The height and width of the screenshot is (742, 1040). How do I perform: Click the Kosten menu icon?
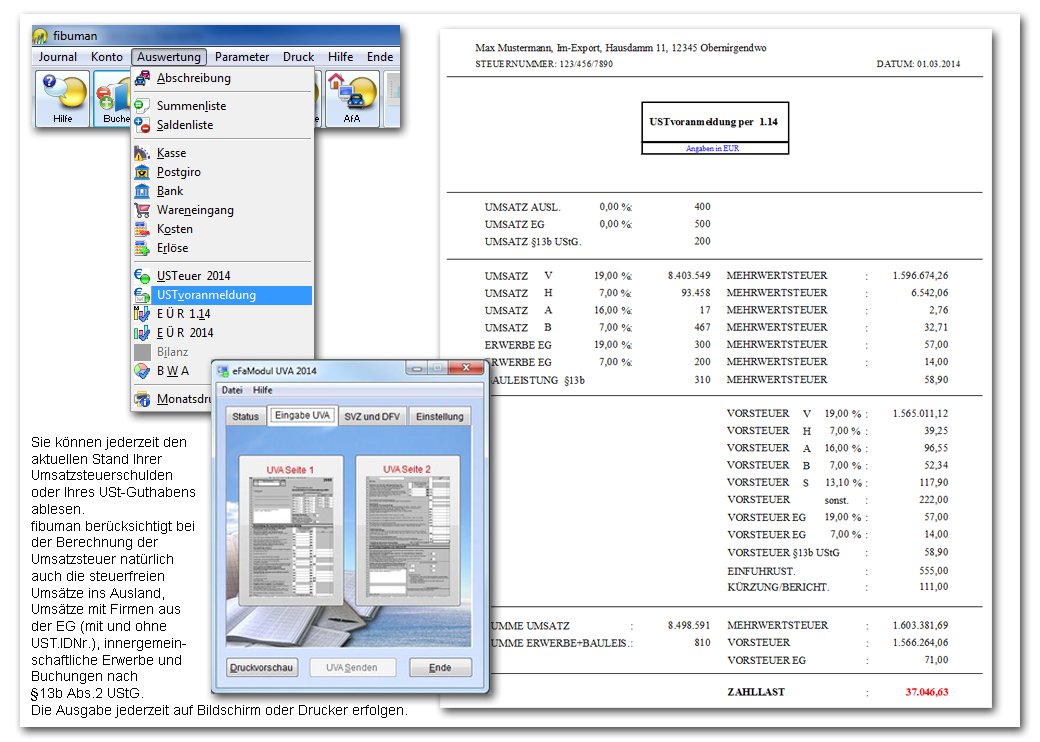142,229
